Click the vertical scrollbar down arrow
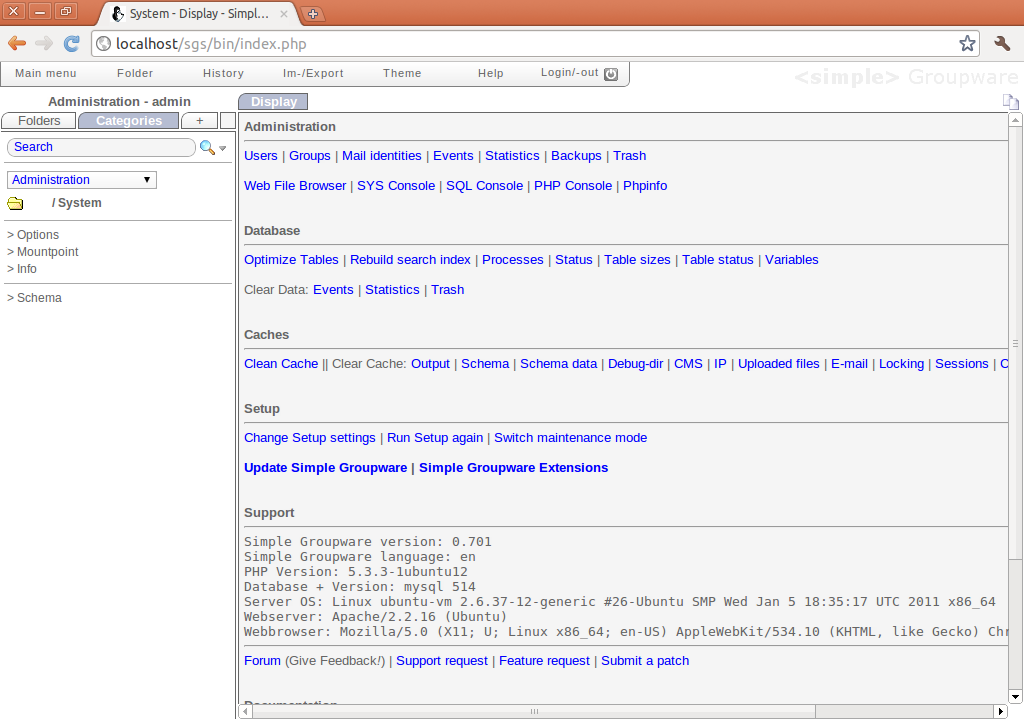 [x=1015, y=697]
